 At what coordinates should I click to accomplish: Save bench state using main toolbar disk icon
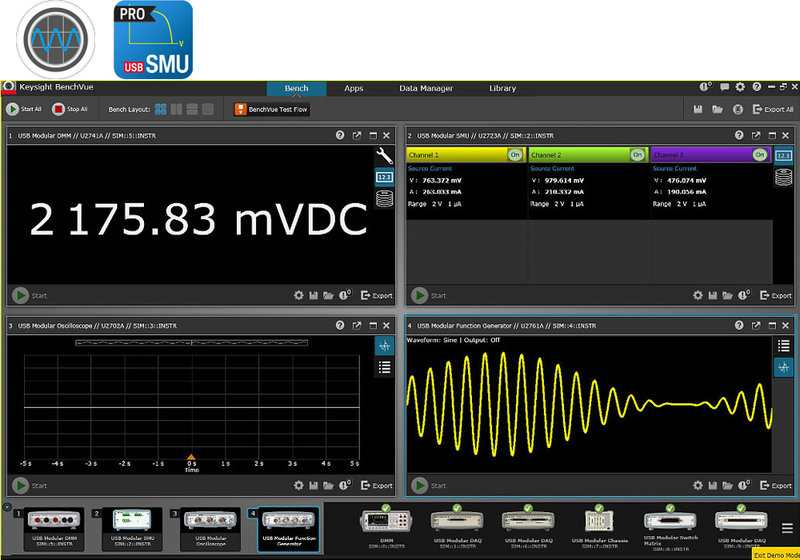tap(698, 109)
